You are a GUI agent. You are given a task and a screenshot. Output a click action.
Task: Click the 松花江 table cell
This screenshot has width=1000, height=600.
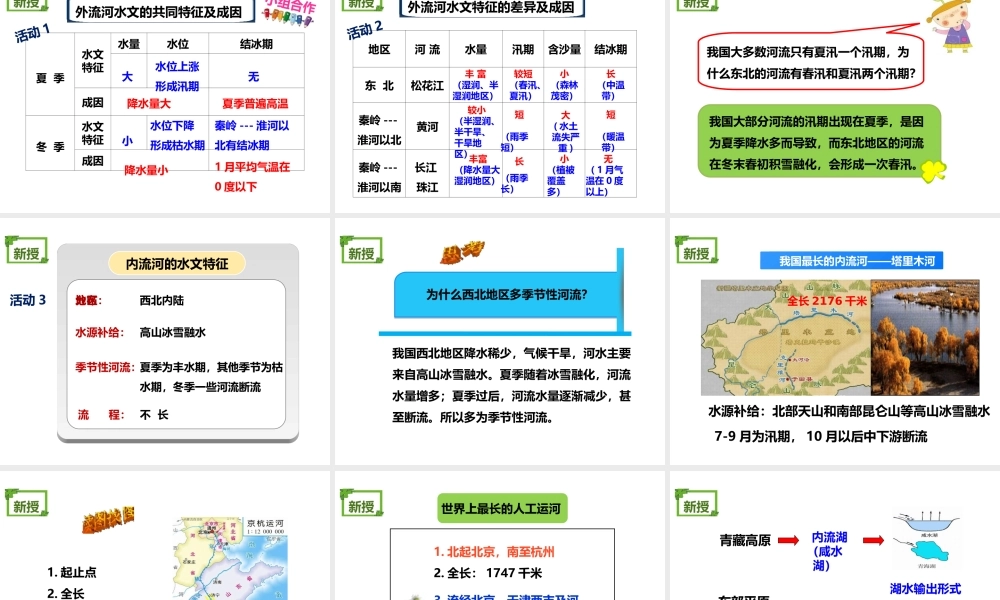point(427,85)
